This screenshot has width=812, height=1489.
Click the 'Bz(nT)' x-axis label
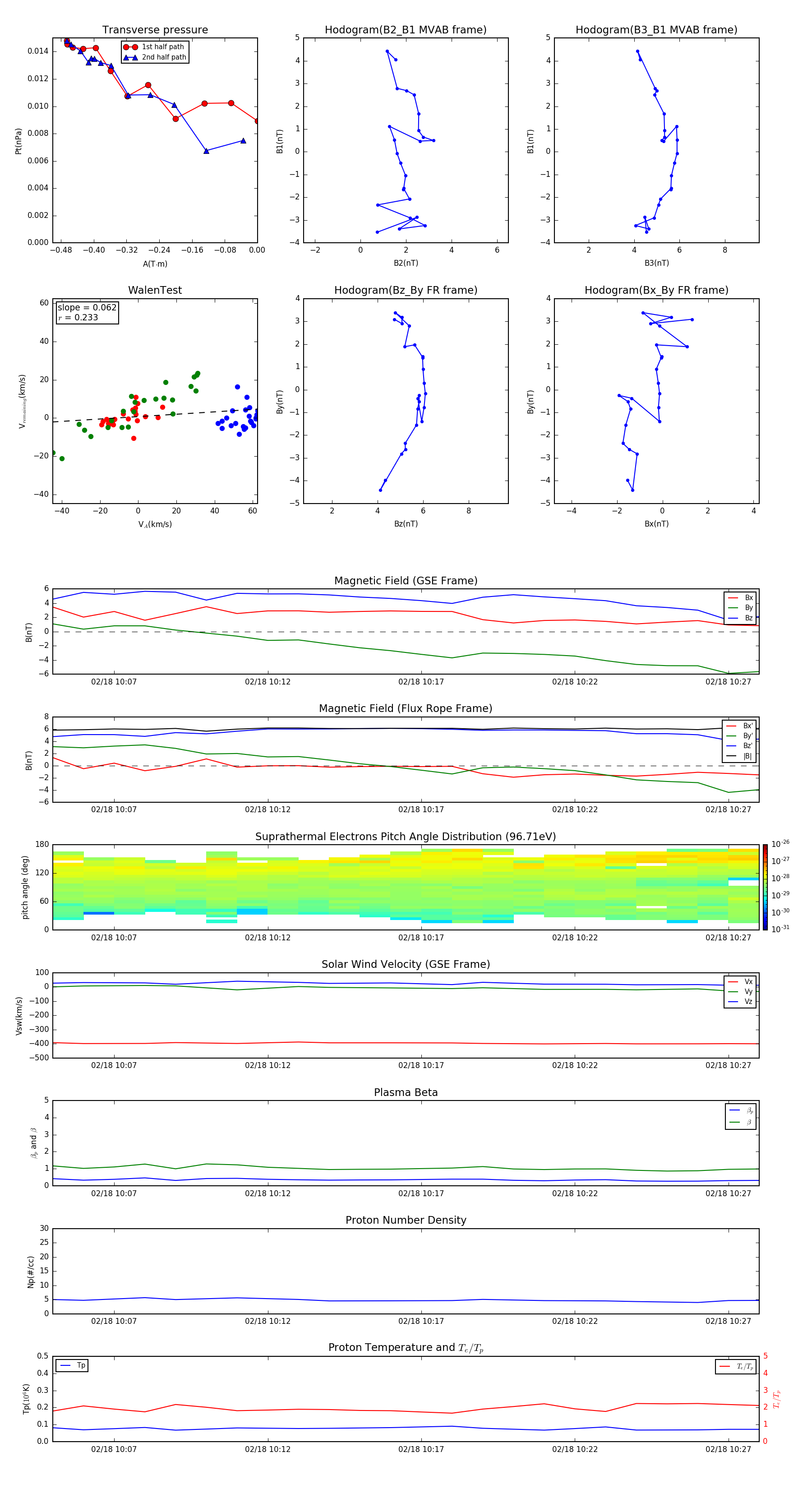(406, 524)
